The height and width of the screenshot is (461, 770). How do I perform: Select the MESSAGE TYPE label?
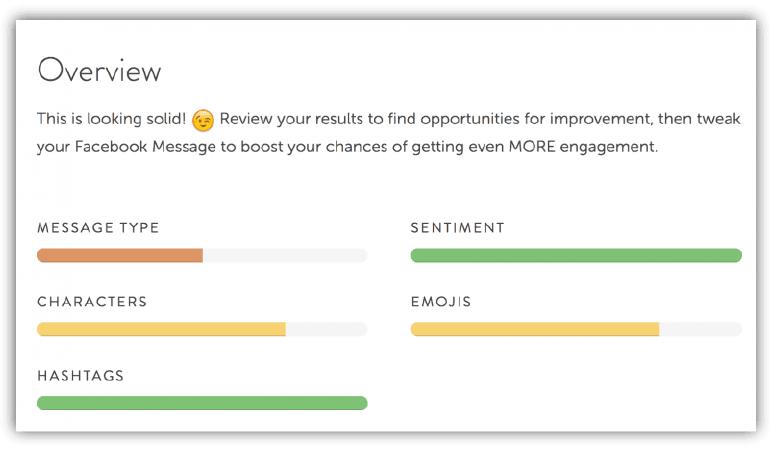(98, 228)
